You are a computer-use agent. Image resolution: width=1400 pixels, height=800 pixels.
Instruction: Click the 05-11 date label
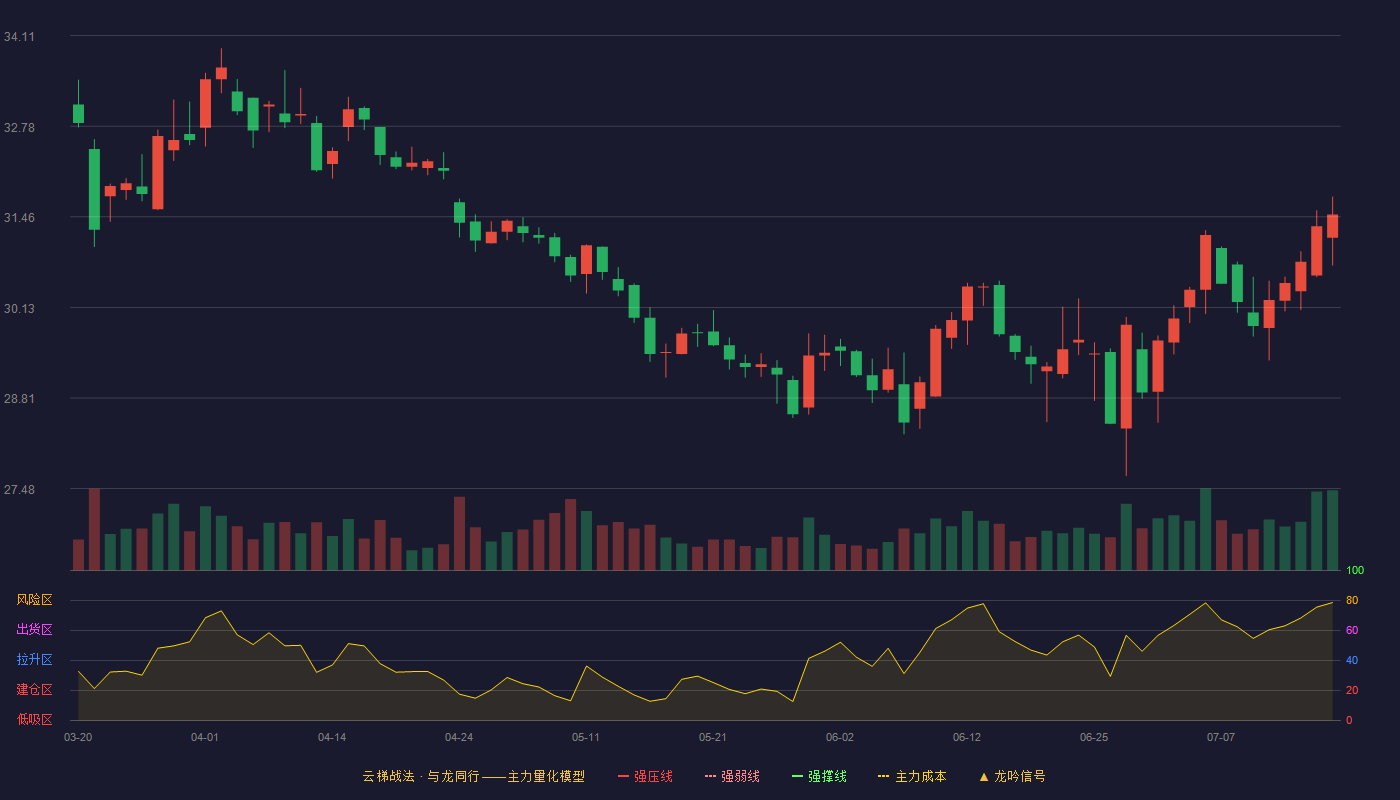(x=586, y=737)
